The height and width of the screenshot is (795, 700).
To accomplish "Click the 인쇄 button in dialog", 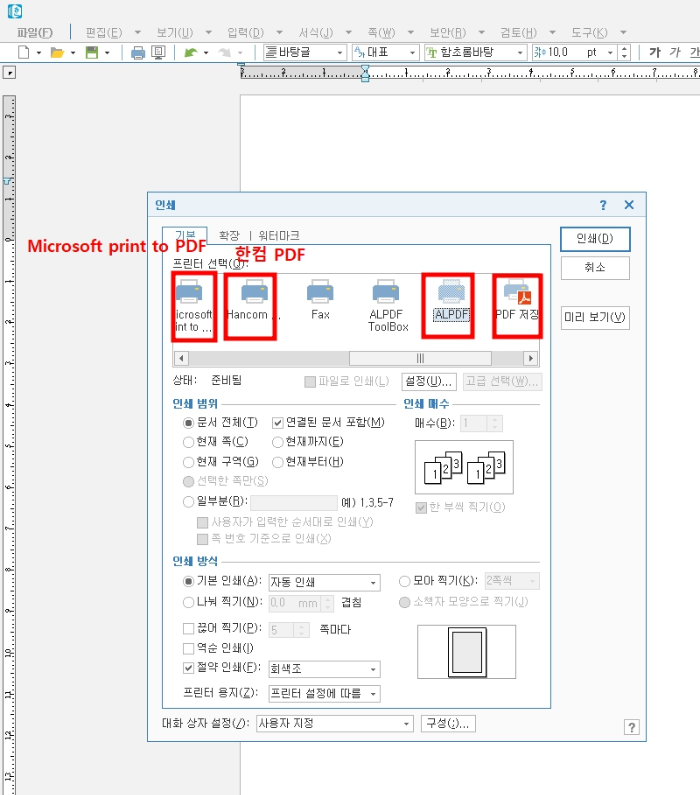I will pyautogui.click(x=595, y=239).
